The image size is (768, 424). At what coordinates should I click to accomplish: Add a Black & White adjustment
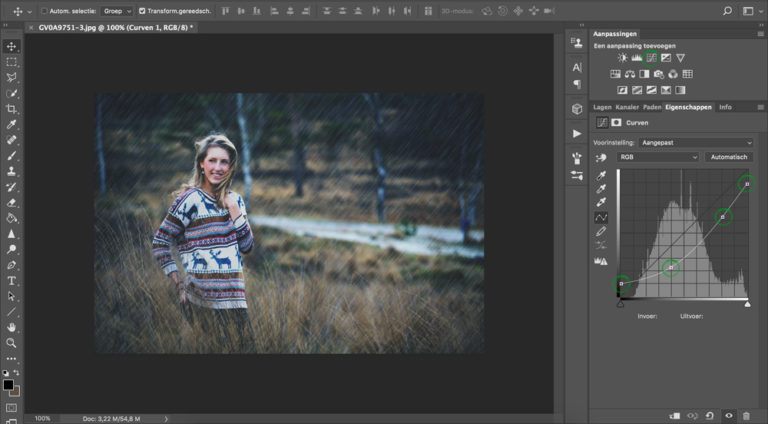coord(644,74)
